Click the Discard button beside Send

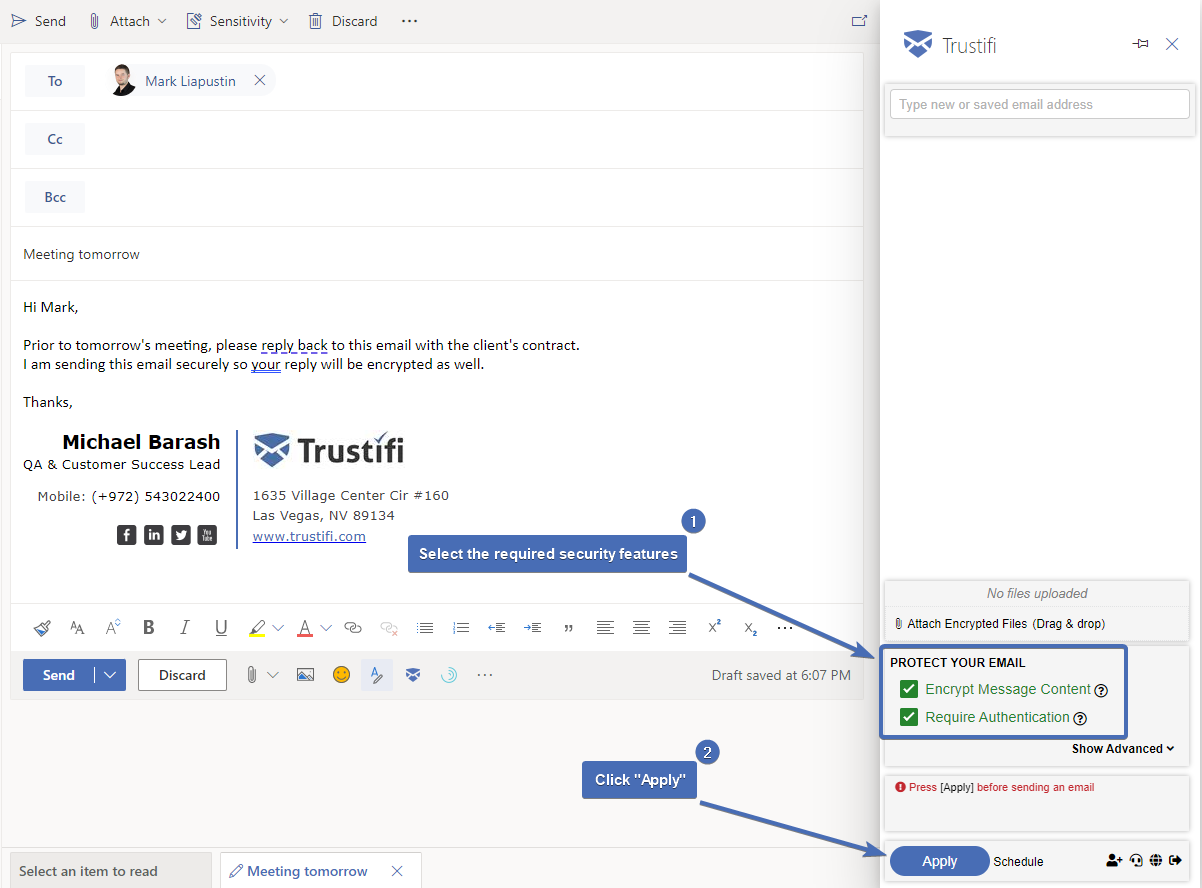182,675
